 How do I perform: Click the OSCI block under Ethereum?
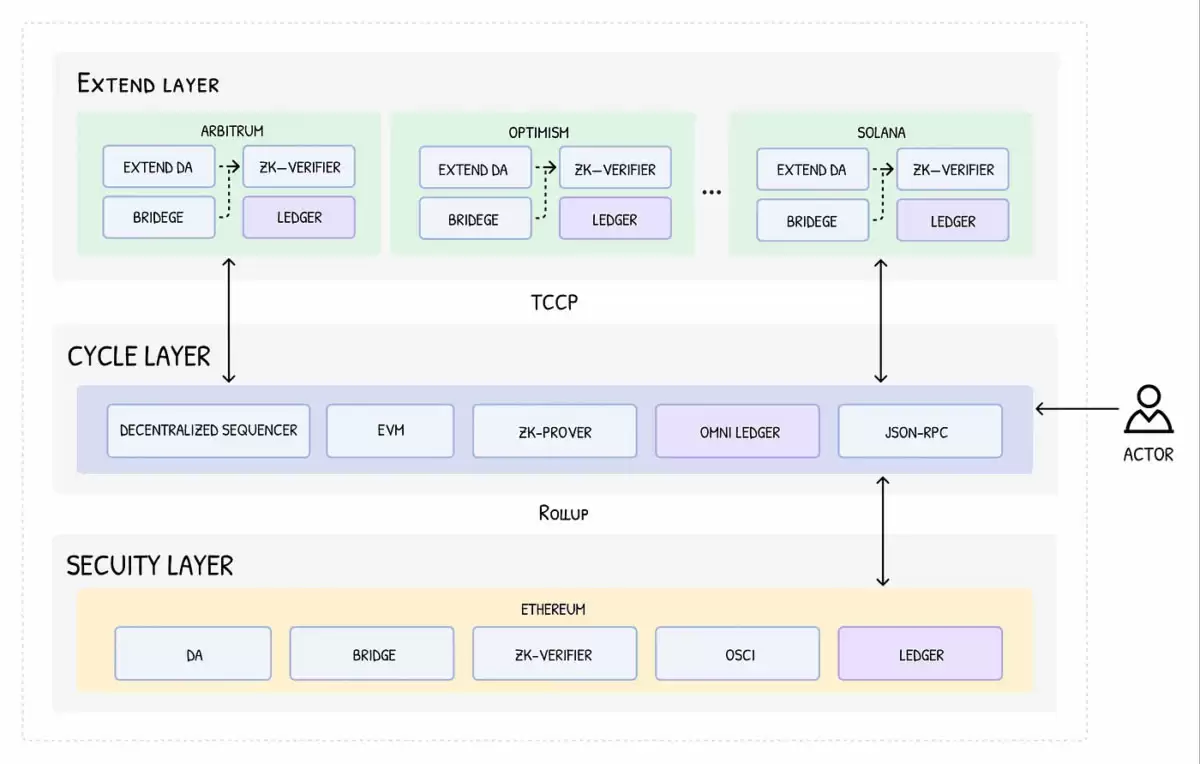tap(737, 653)
